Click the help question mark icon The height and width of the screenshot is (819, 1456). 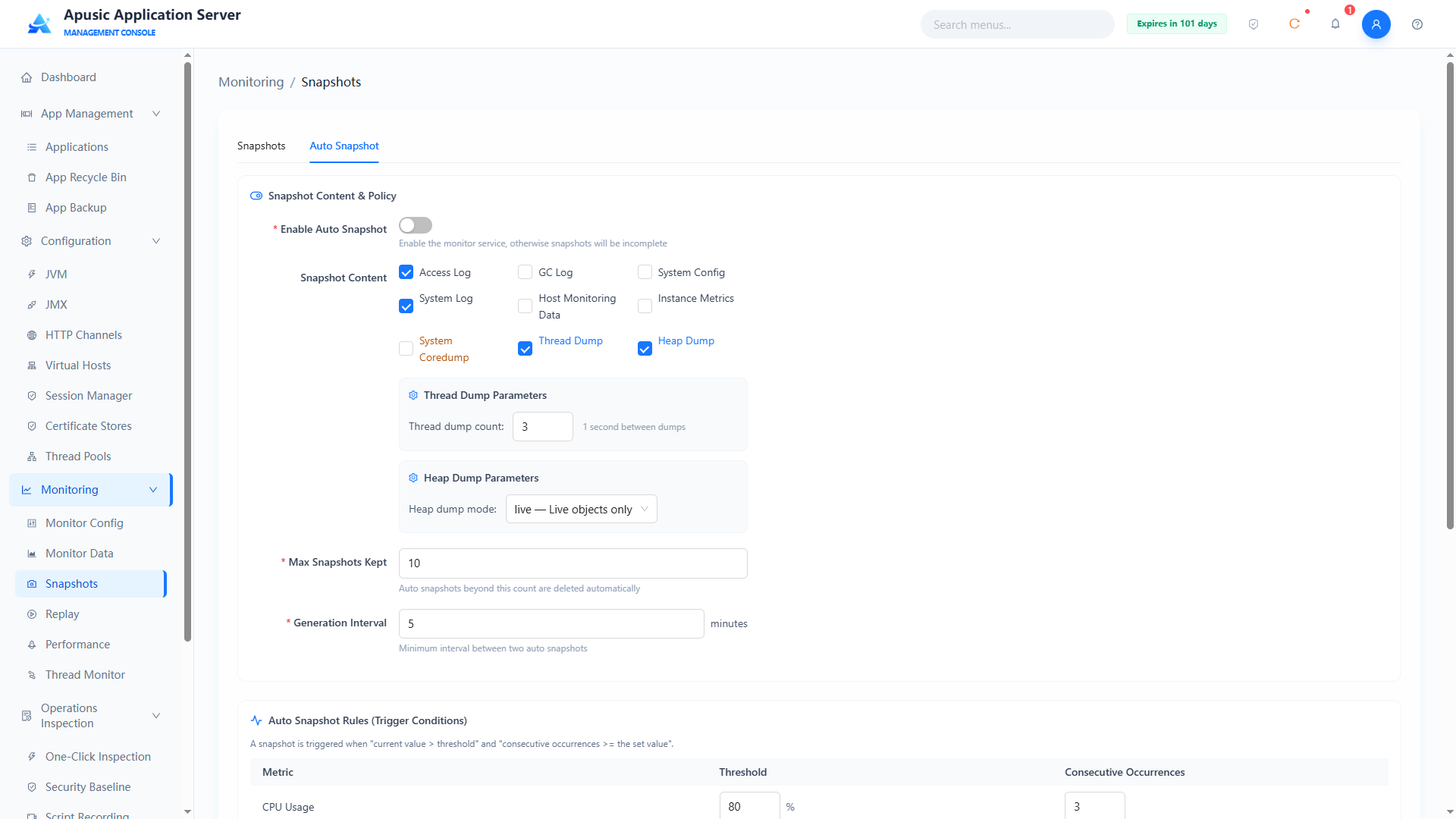pos(1417,24)
